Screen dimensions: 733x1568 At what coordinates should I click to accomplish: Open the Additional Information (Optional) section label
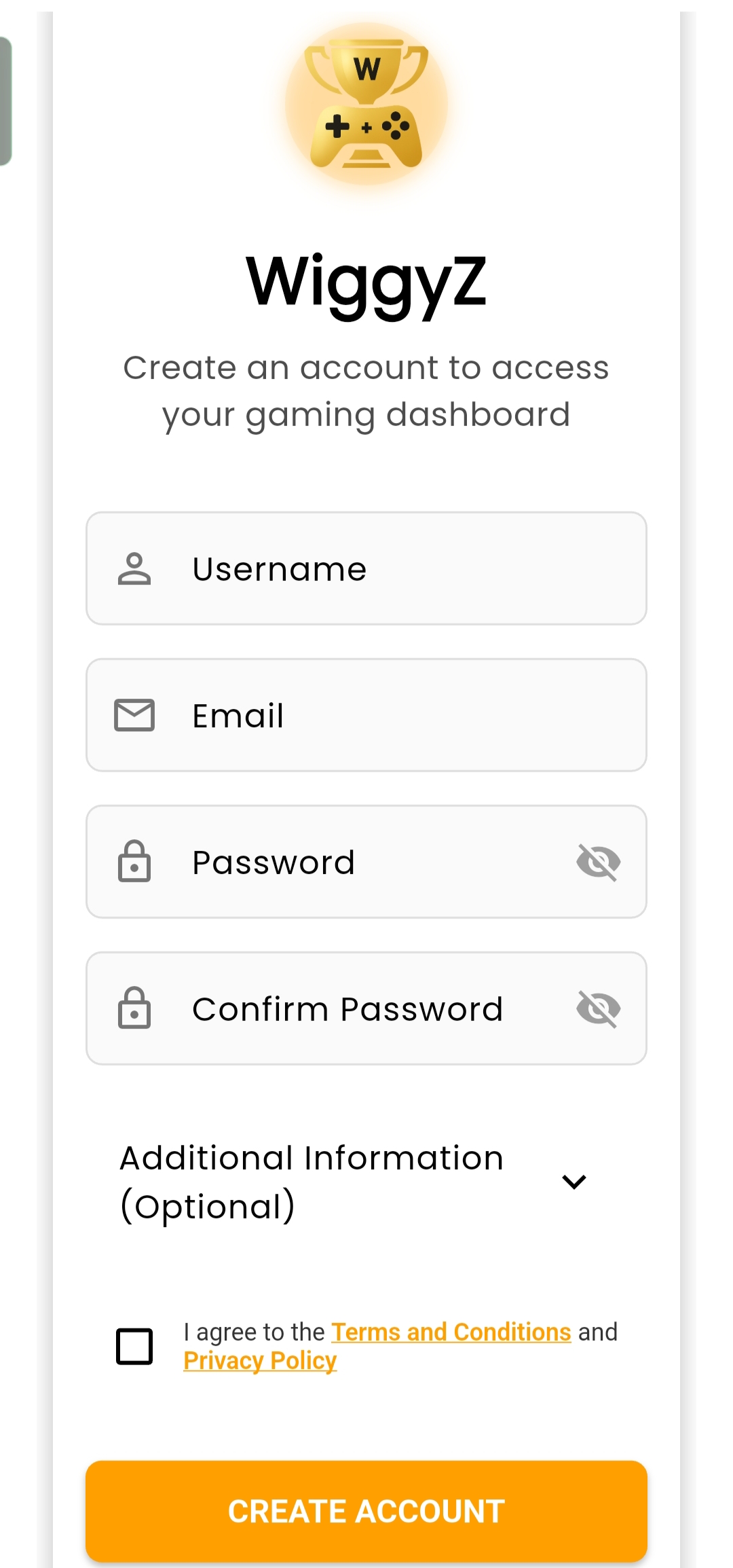[x=312, y=1182]
